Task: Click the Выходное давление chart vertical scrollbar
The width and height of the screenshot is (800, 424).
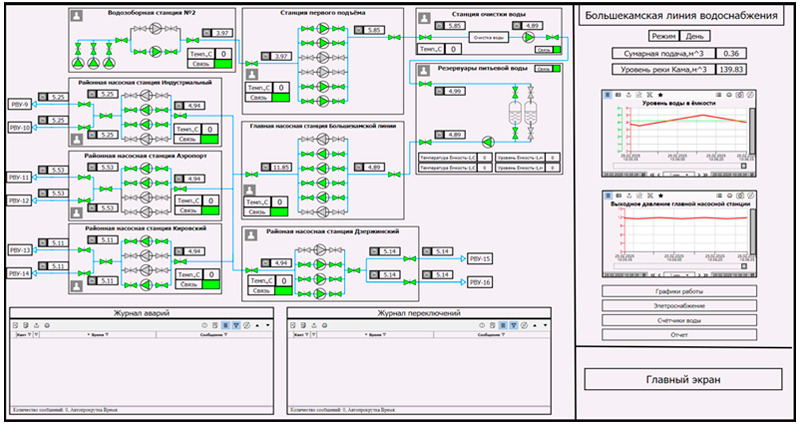Action: (x=752, y=238)
